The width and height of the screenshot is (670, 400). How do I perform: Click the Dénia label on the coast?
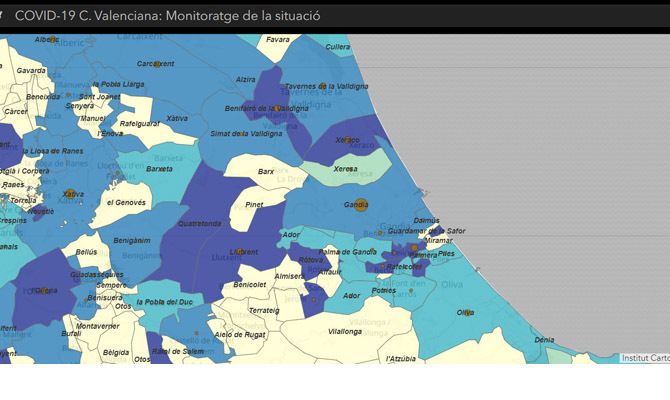coord(544,340)
